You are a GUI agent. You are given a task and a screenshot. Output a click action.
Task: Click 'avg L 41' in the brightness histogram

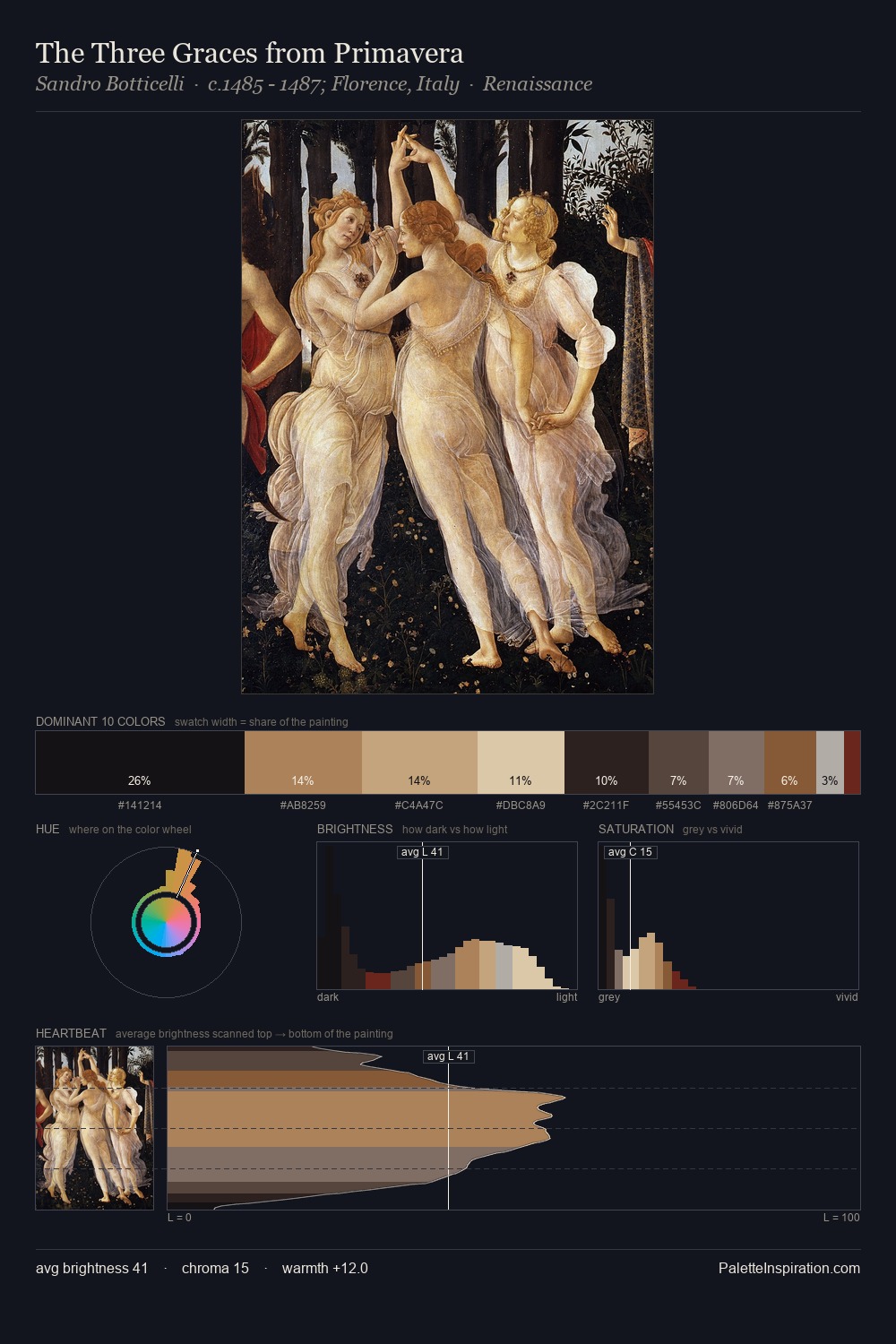coord(422,852)
